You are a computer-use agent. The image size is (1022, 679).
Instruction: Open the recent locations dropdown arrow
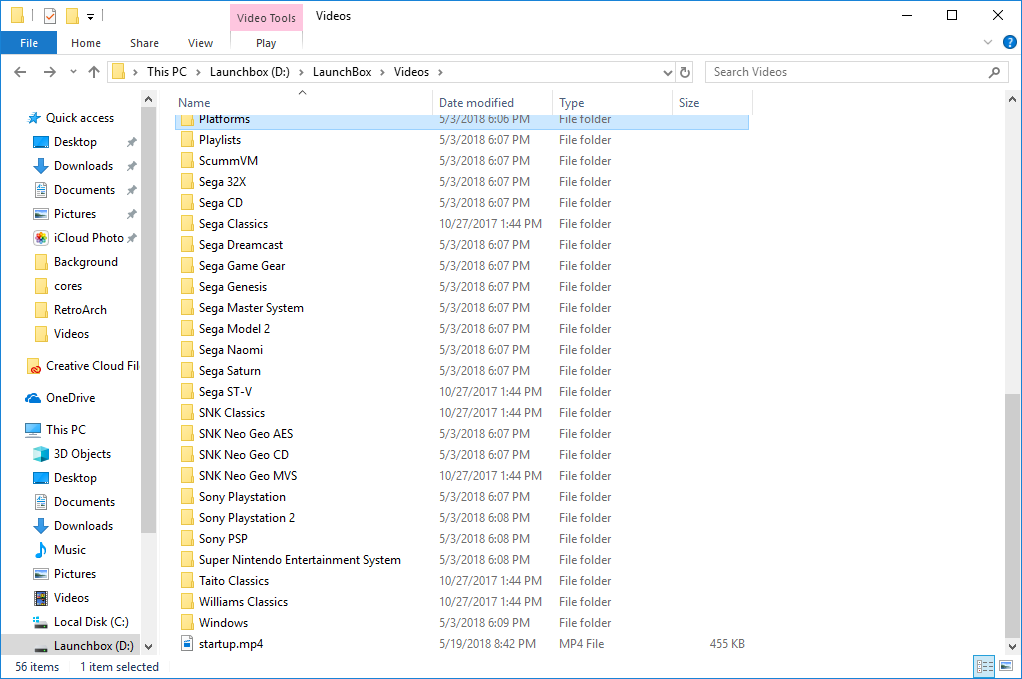point(73,72)
